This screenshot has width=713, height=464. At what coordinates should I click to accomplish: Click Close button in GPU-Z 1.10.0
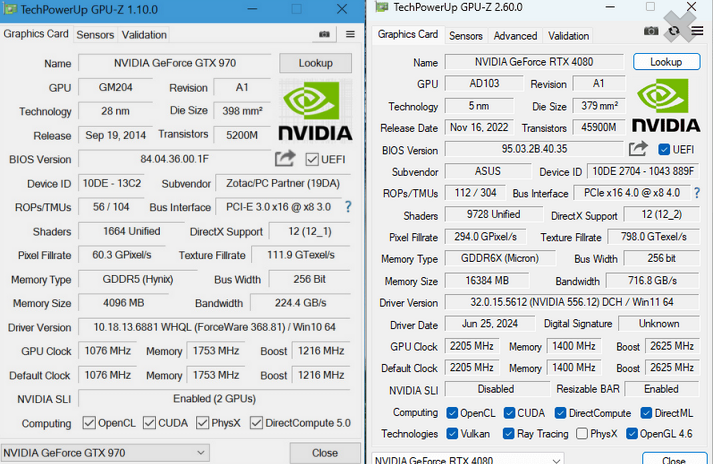(x=325, y=453)
